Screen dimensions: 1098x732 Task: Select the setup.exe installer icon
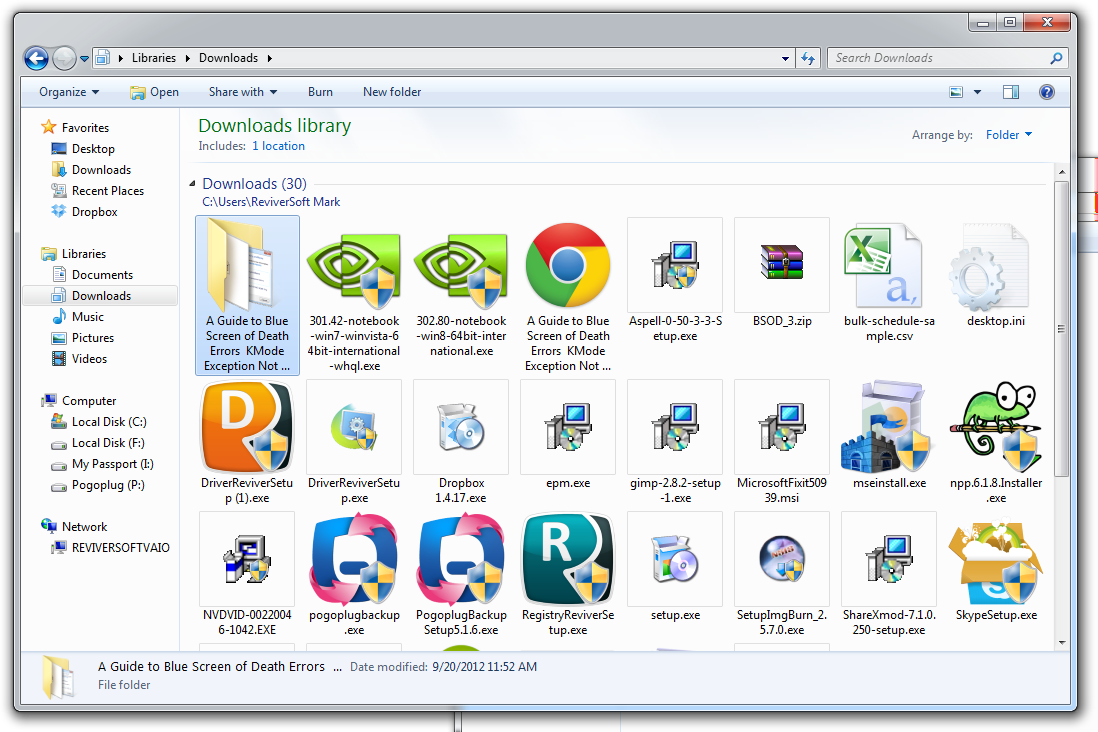pyautogui.click(x=675, y=559)
